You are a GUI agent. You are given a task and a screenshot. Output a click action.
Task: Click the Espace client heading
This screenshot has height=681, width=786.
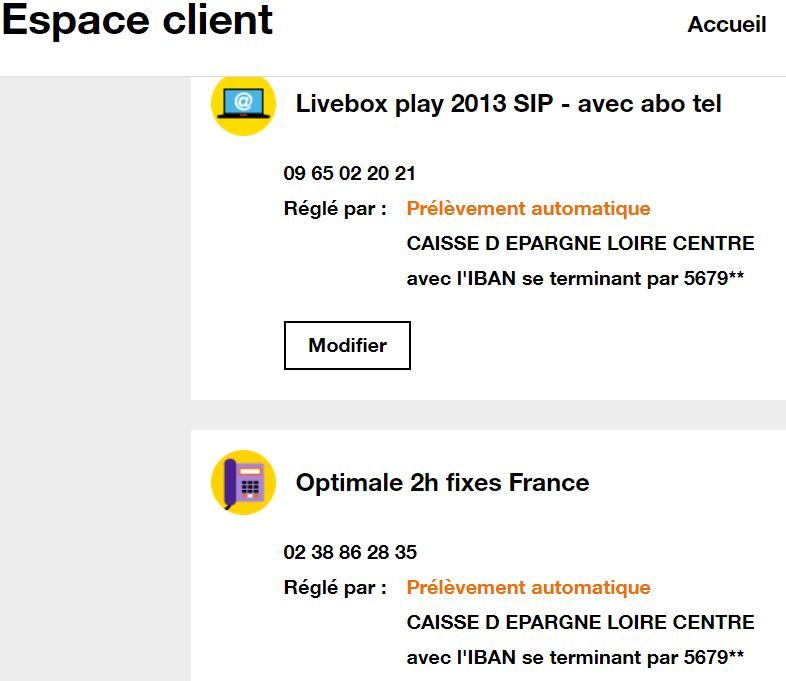[137, 21]
